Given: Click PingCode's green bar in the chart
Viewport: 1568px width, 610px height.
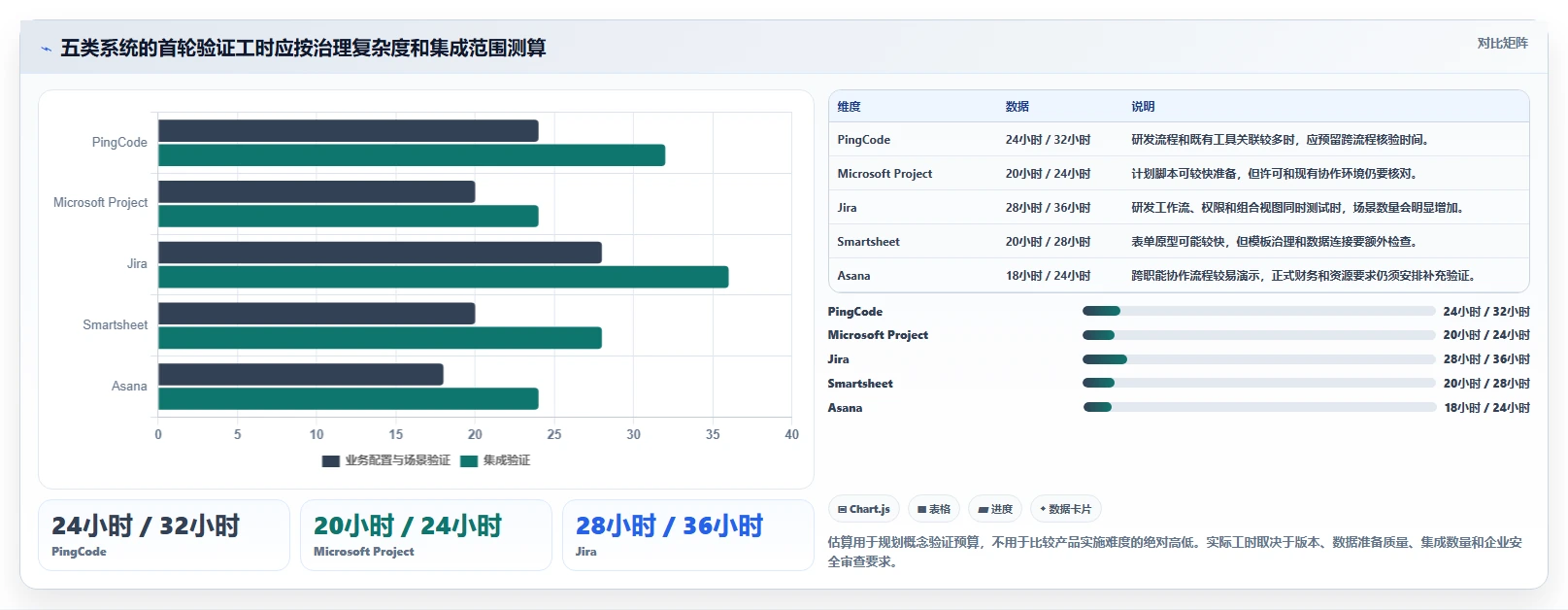Looking at the screenshot, I should coord(412,155).
